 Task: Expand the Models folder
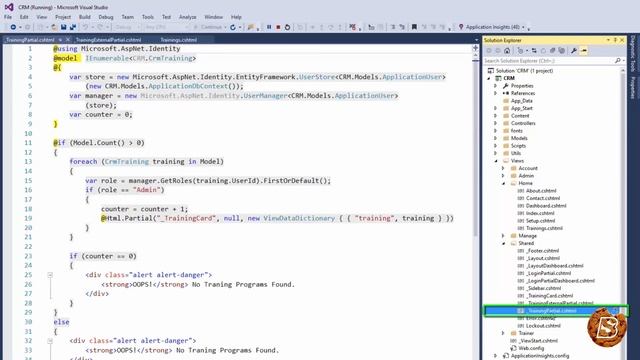(496, 138)
